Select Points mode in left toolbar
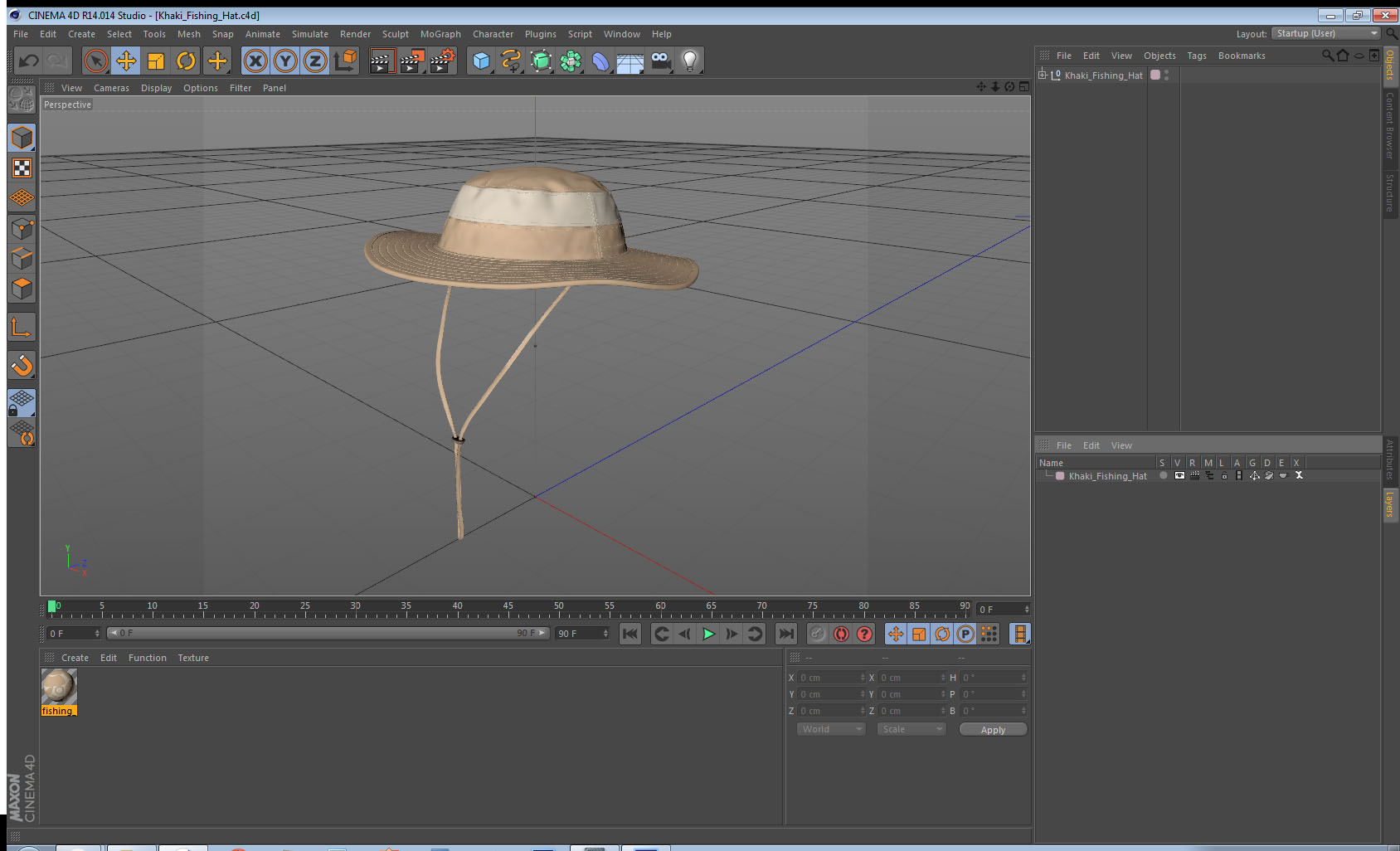1400x851 pixels. coord(22,228)
